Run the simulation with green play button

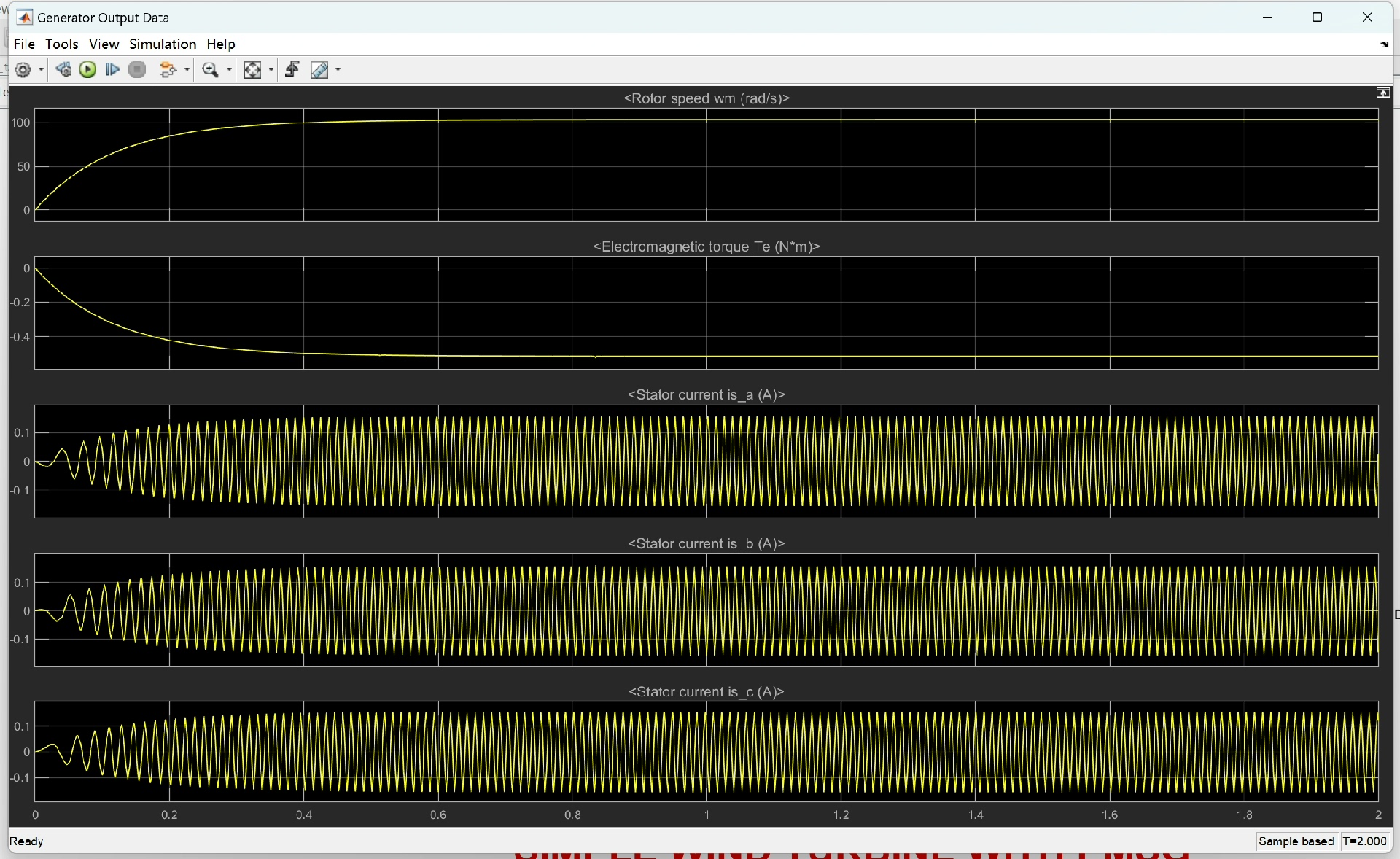click(87, 70)
